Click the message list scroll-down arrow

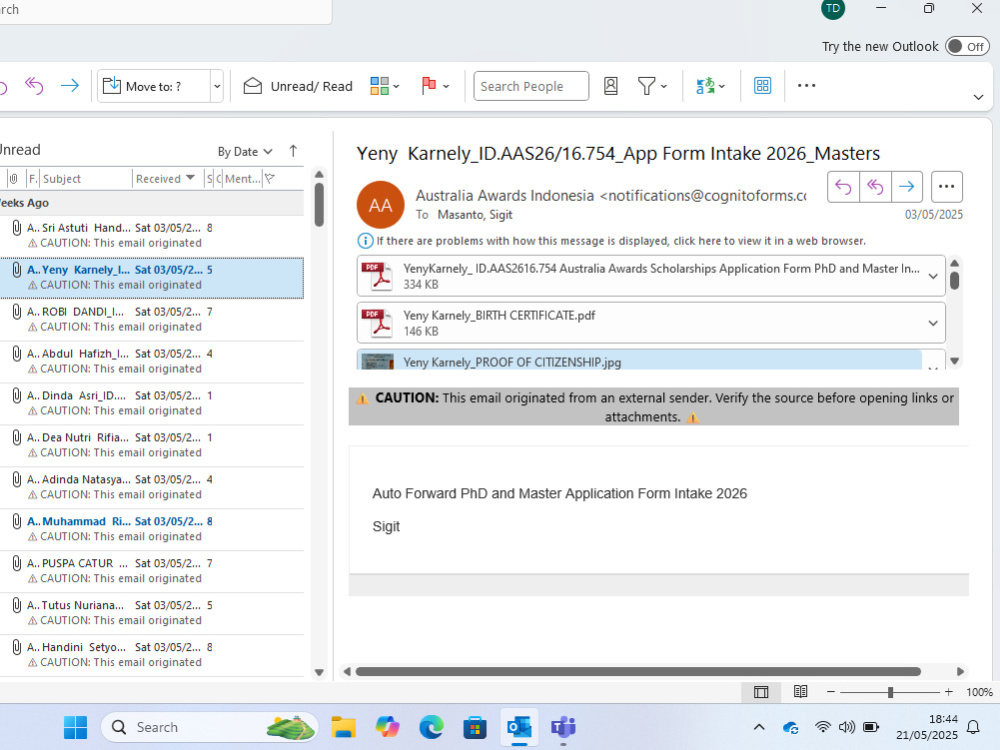coord(320,672)
